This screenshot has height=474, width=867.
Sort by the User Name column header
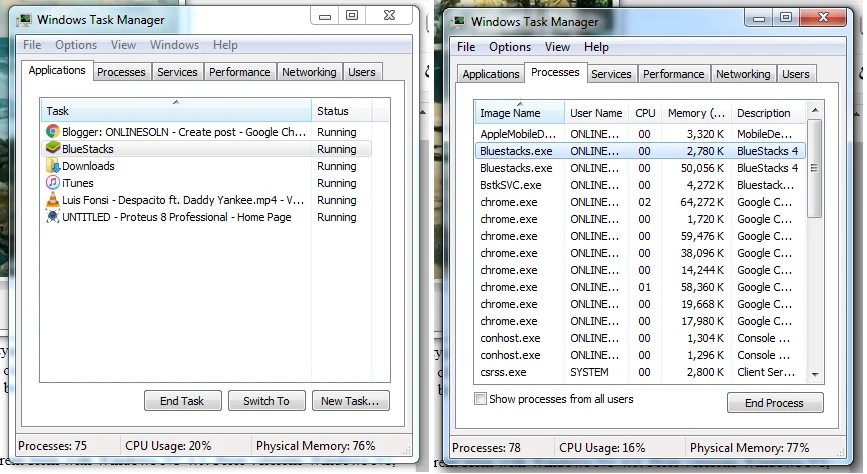pyautogui.click(x=596, y=113)
